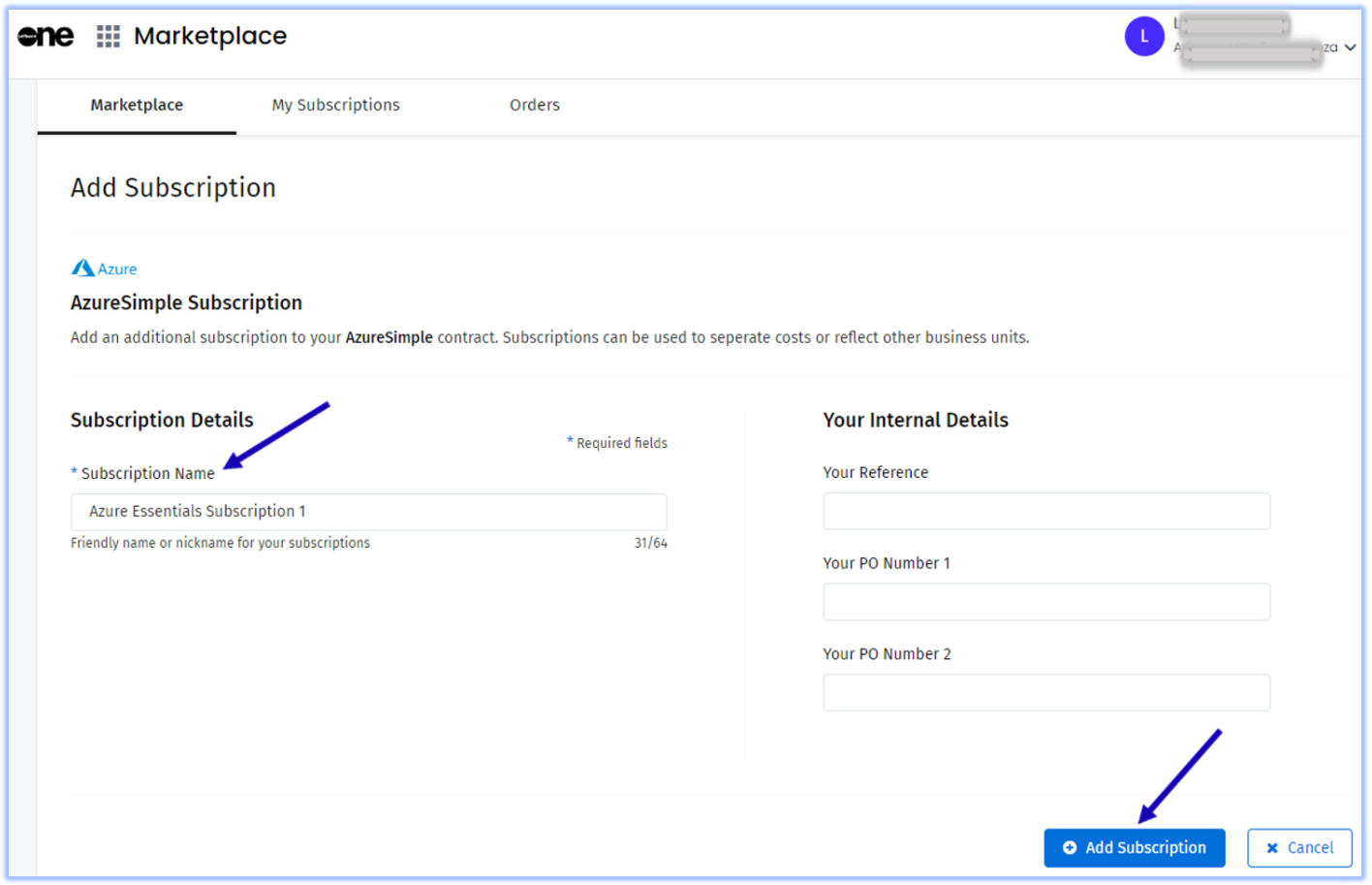
Task: Click the Azure text link
Action: 117,269
